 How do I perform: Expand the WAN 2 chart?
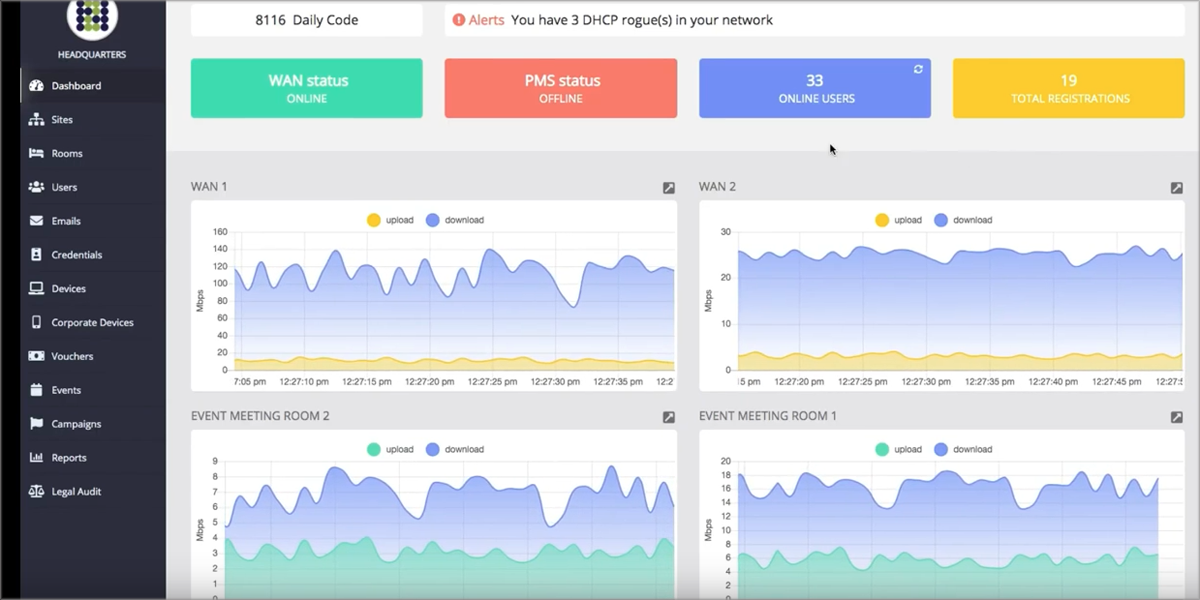point(1177,188)
